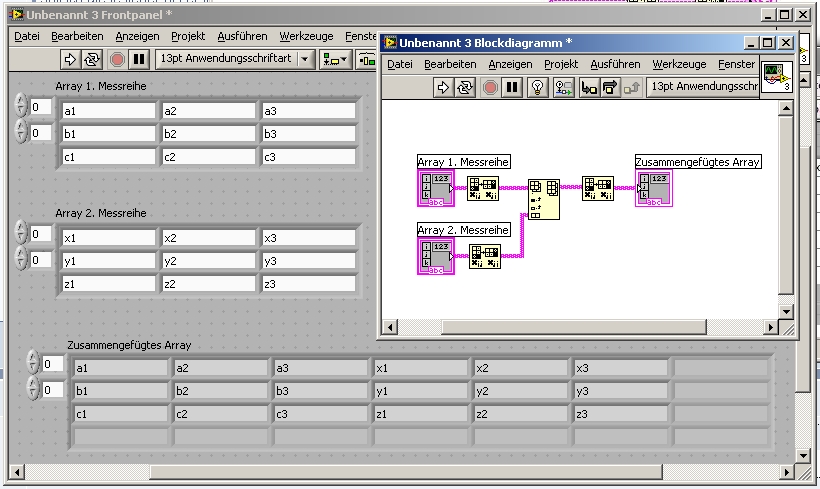Click cell y2 in Array 2. Messreihe
Screen dimensions: 820x489
209,261
